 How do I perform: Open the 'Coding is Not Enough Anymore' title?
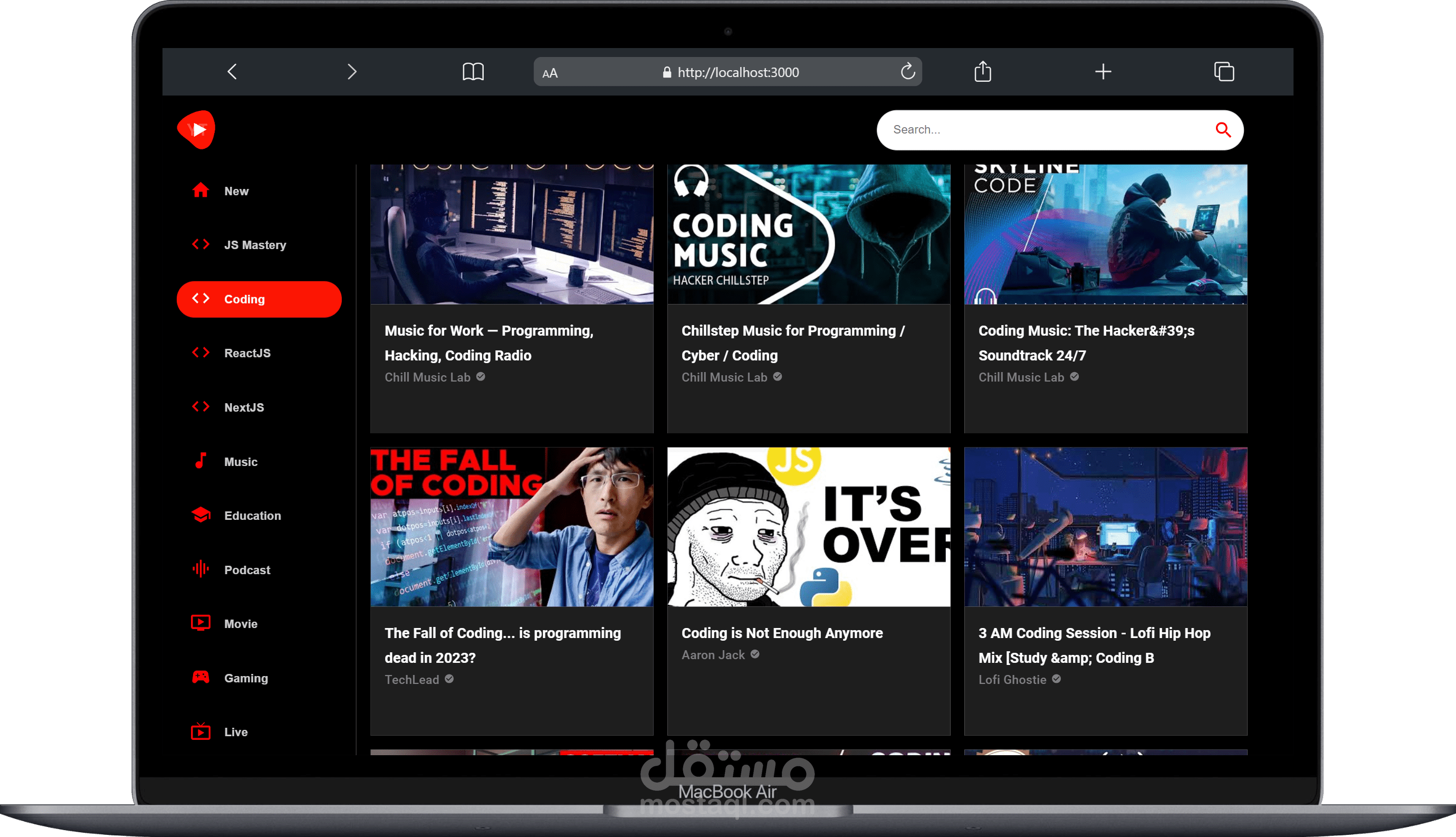coord(781,633)
